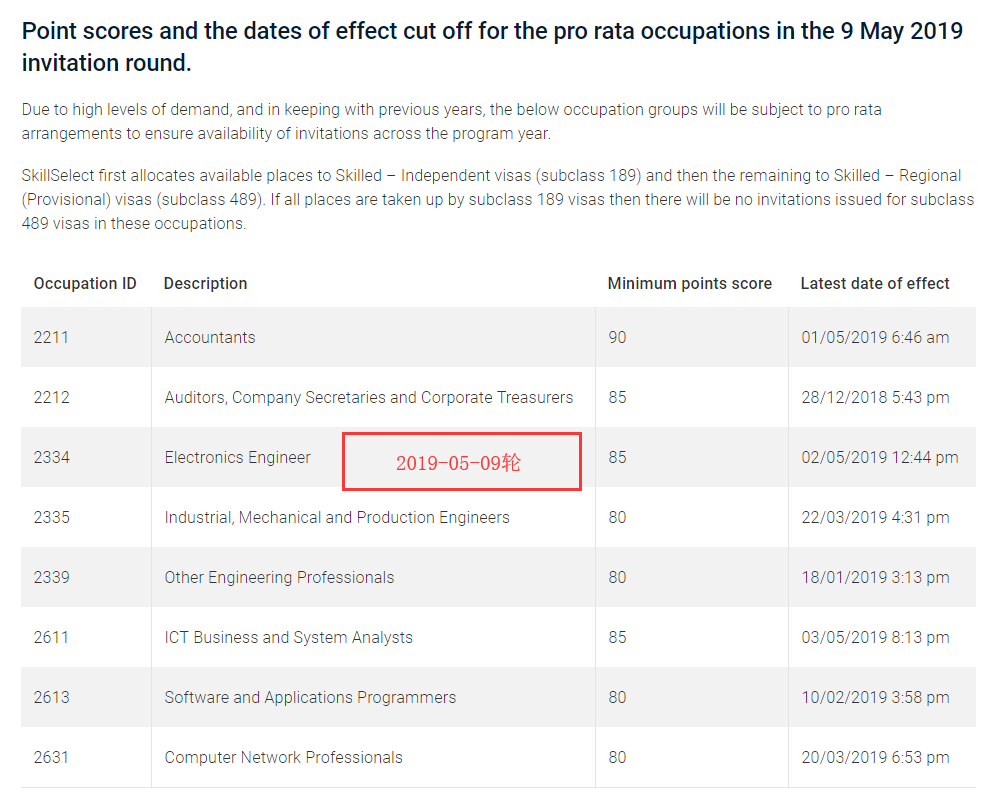This screenshot has height=799, width=1000.
Task: Click the Description column header
Action: click(x=205, y=284)
